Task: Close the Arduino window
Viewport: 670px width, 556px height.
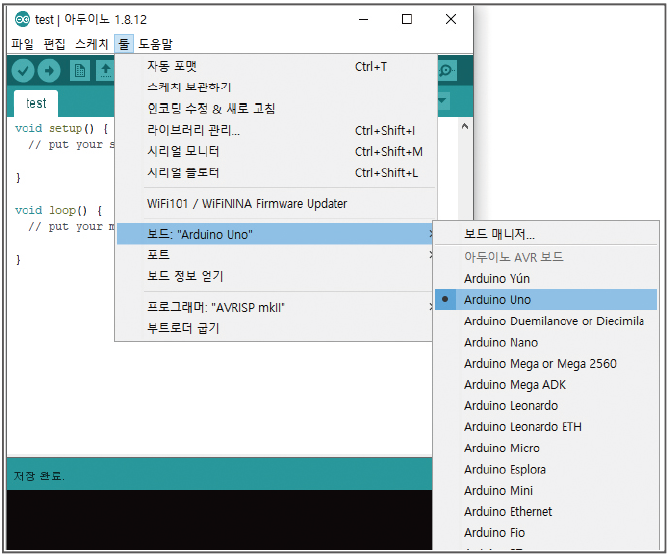Action: click(x=451, y=19)
